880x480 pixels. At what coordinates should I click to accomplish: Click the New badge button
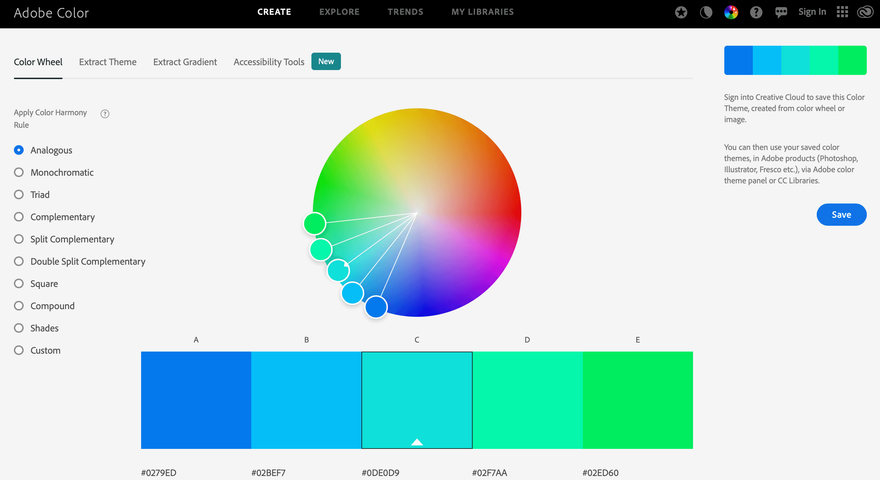(326, 61)
